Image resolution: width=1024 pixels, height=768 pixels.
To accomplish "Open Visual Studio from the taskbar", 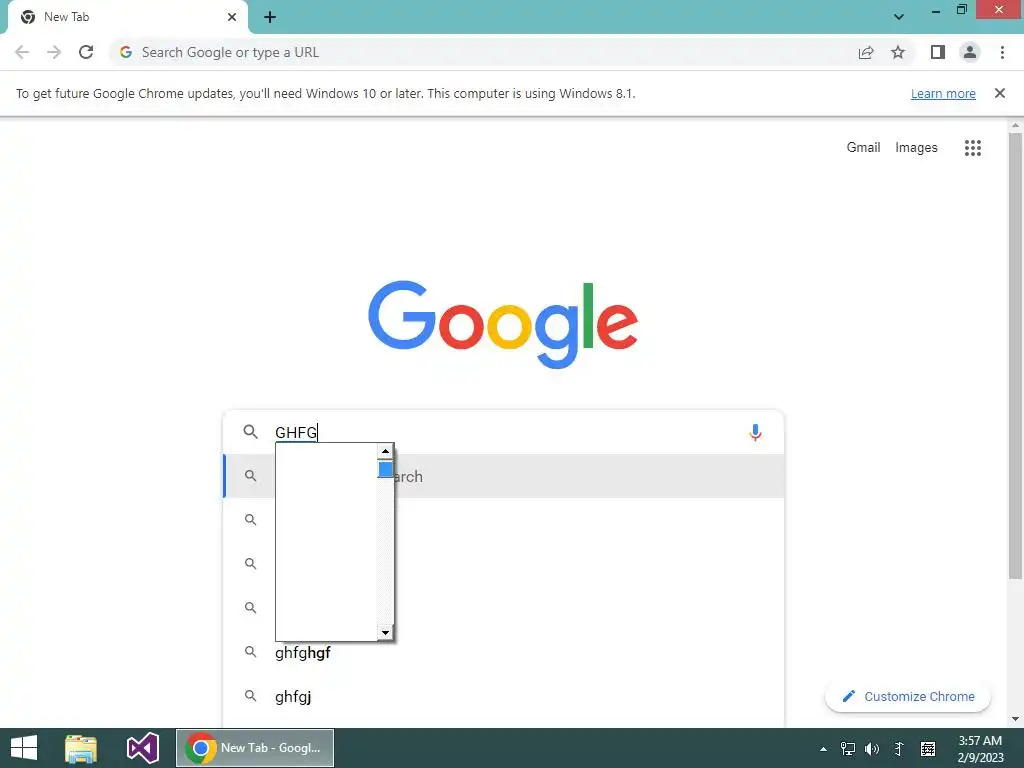I will [x=142, y=748].
